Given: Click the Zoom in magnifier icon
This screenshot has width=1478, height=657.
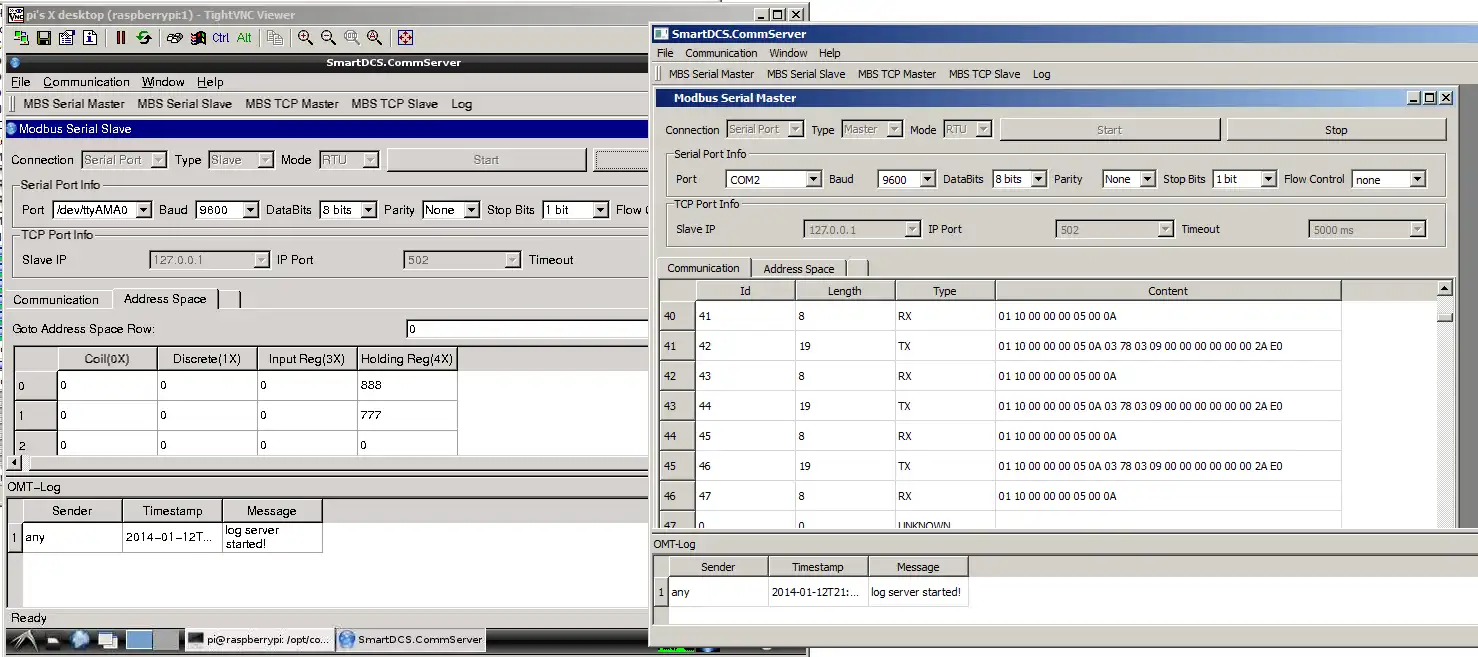Looking at the screenshot, I should pos(305,38).
